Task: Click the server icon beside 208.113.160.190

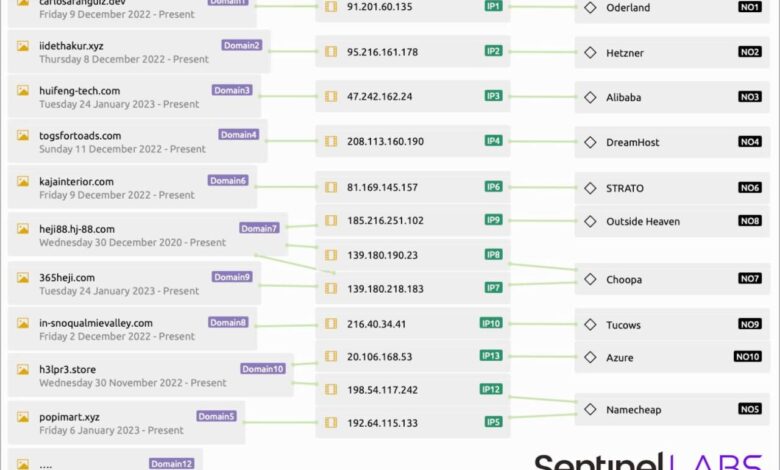Action: click(x=331, y=142)
